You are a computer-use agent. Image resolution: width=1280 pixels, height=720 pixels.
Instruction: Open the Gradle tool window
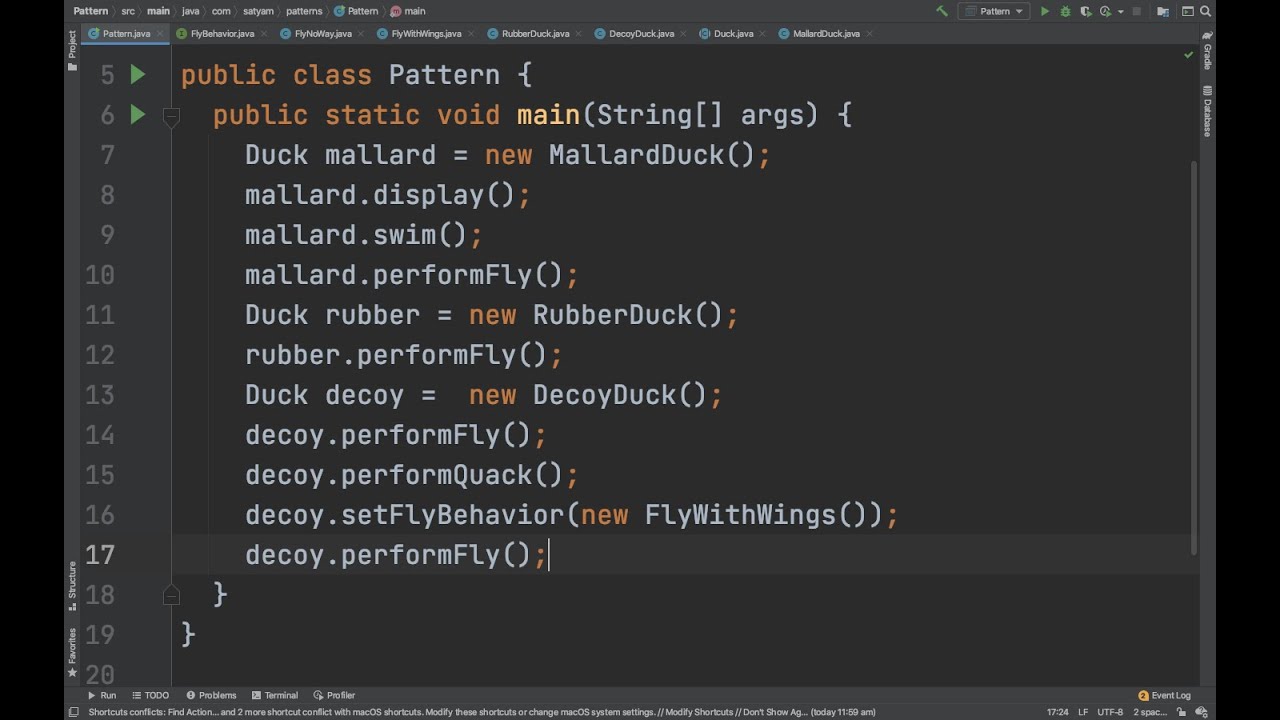coord(1207,52)
